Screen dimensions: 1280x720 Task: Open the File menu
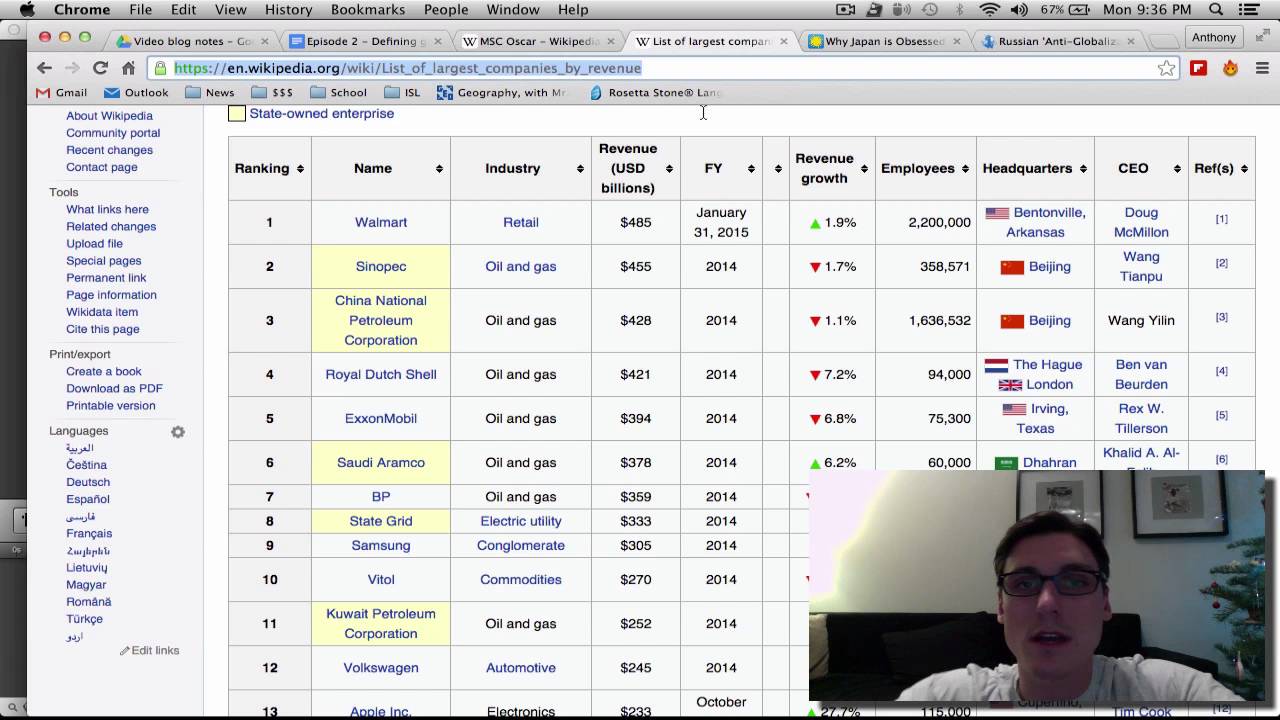(140, 10)
